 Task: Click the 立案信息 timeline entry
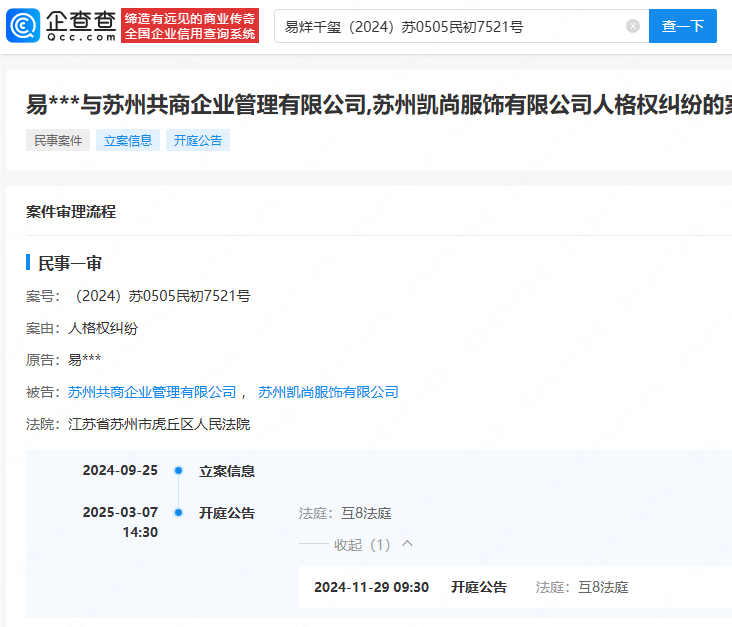click(227, 471)
